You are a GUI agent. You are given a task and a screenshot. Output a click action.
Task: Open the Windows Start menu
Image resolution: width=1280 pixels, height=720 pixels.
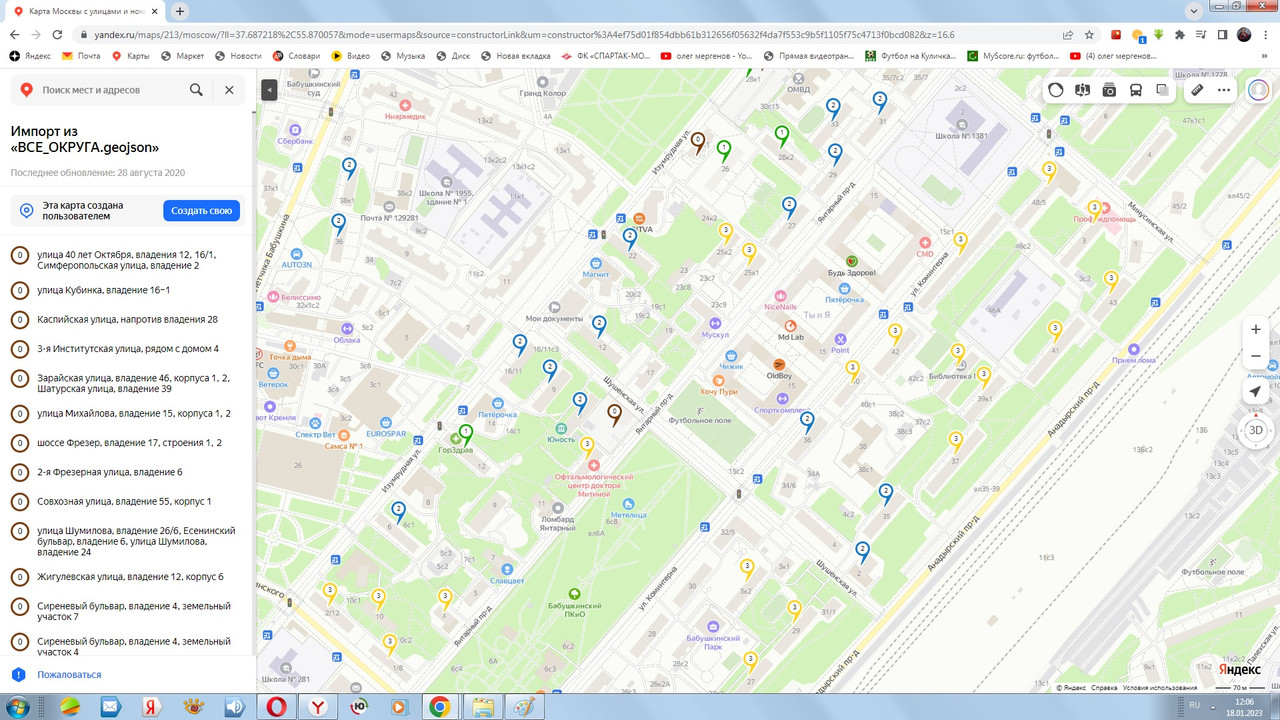[x=18, y=707]
